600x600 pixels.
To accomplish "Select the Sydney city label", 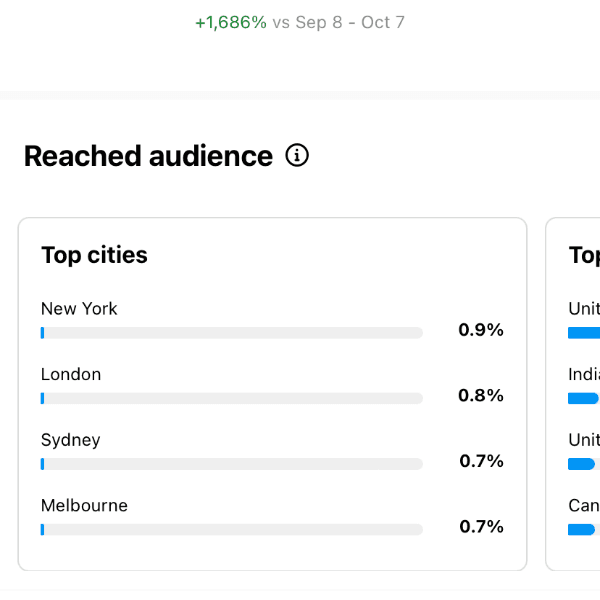I will coord(71,440).
